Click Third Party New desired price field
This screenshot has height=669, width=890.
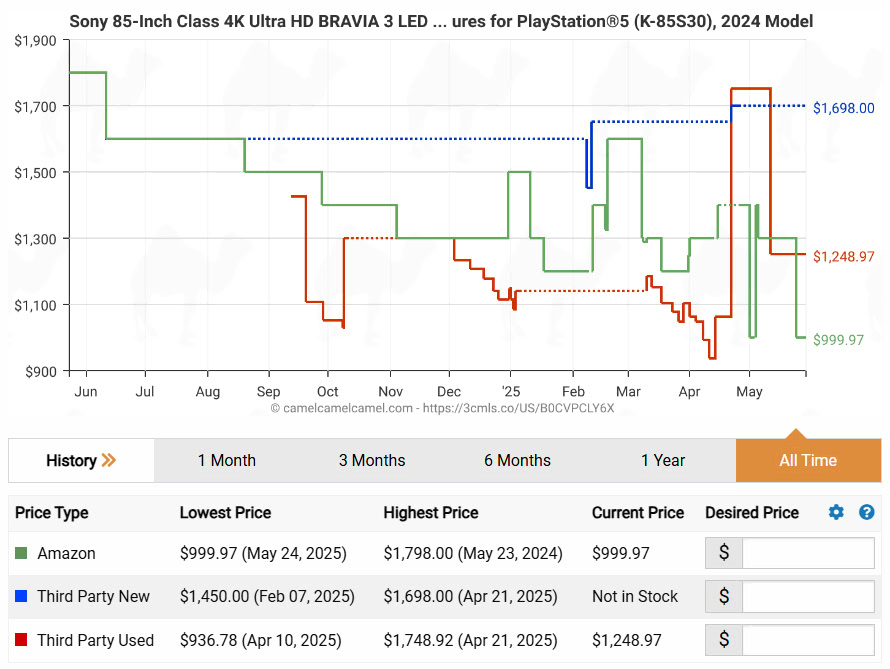807,597
